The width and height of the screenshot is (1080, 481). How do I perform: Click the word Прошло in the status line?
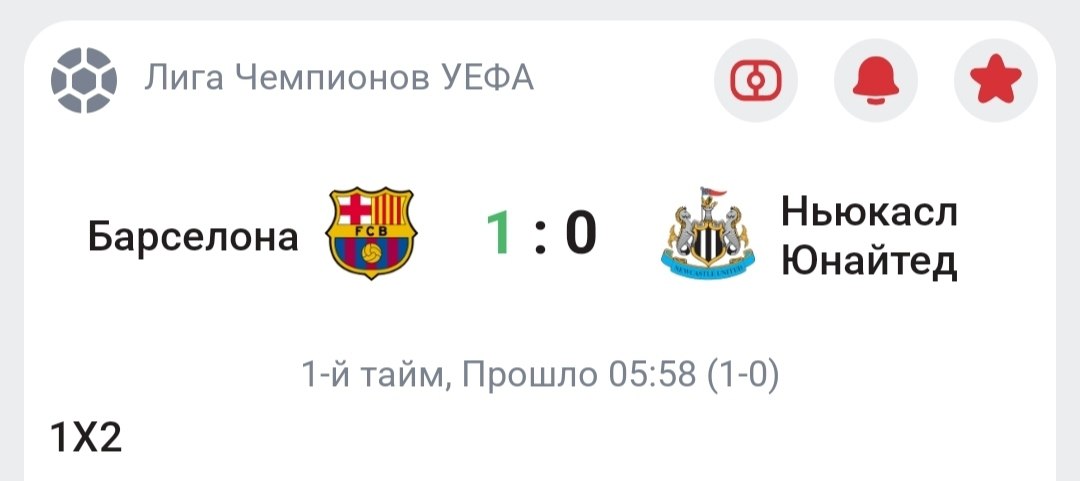click(531, 375)
